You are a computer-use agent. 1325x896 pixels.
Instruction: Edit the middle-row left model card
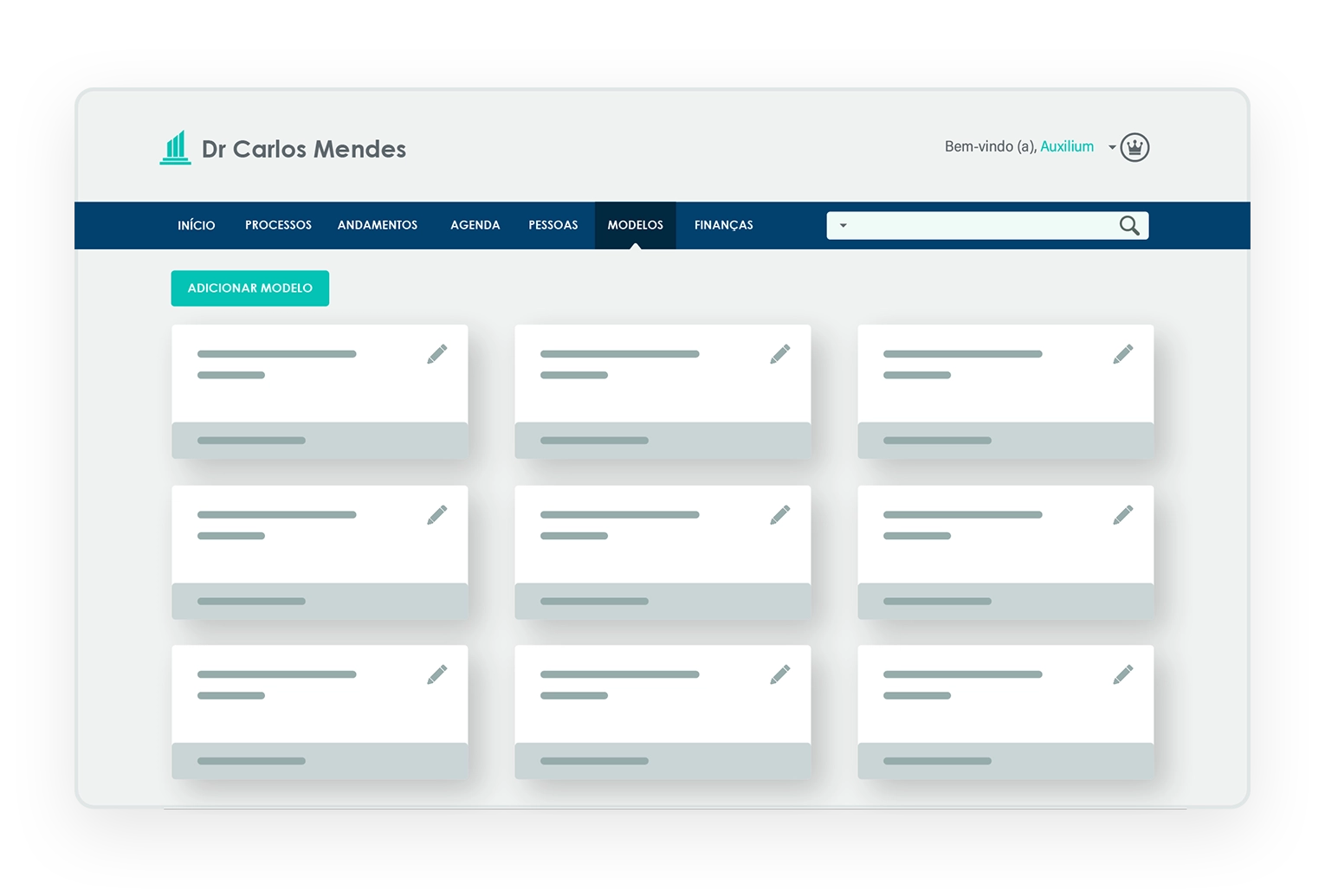tap(436, 515)
